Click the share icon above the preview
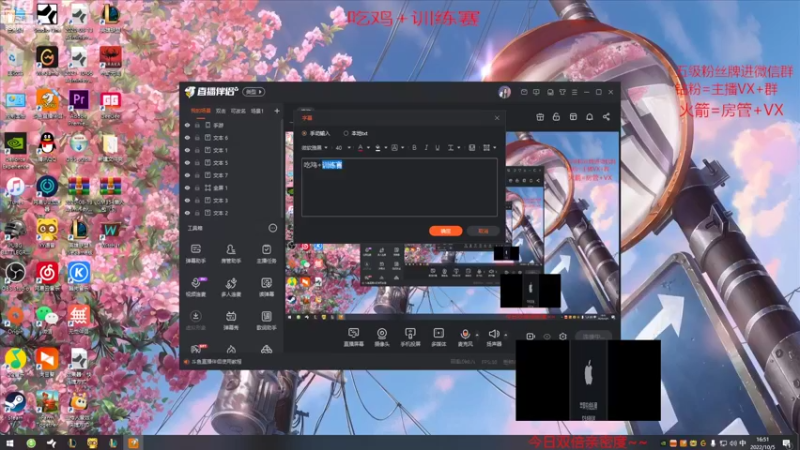 click(606, 117)
